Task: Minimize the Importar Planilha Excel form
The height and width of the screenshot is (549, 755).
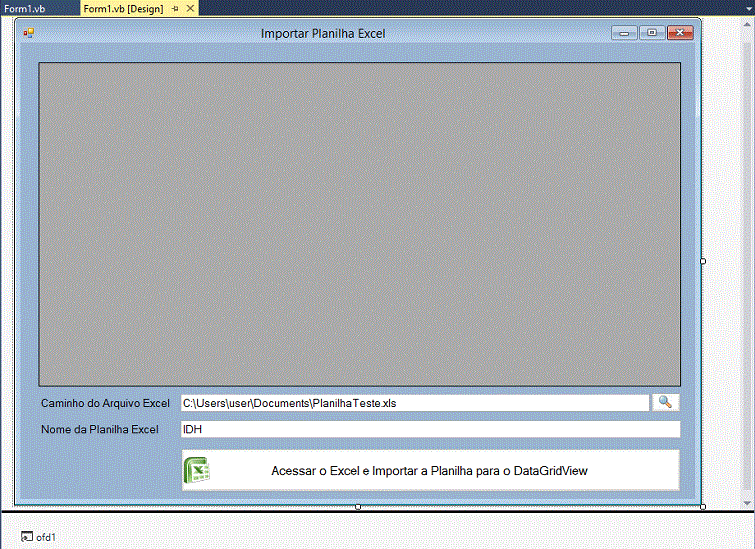Action: [x=624, y=33]
